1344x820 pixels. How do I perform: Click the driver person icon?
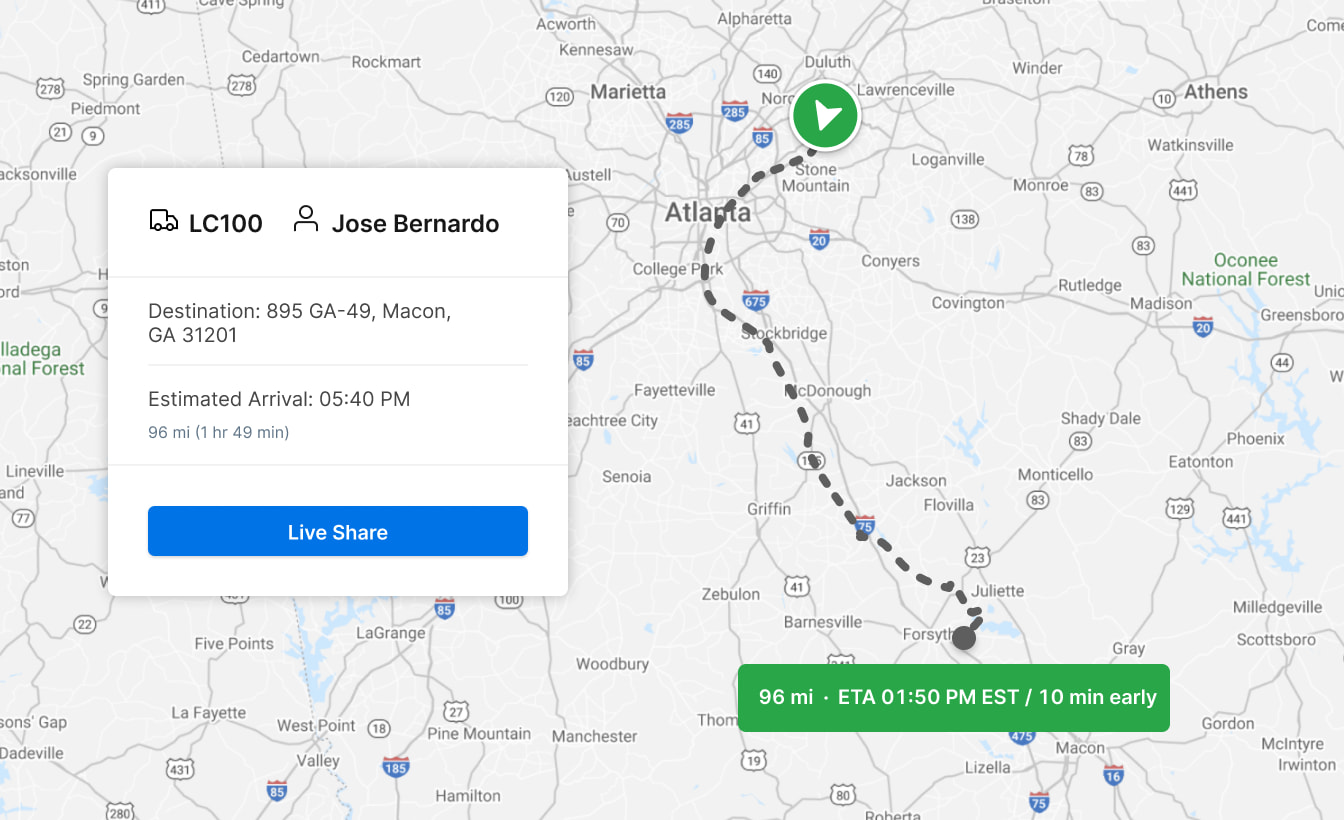[306, 219]
